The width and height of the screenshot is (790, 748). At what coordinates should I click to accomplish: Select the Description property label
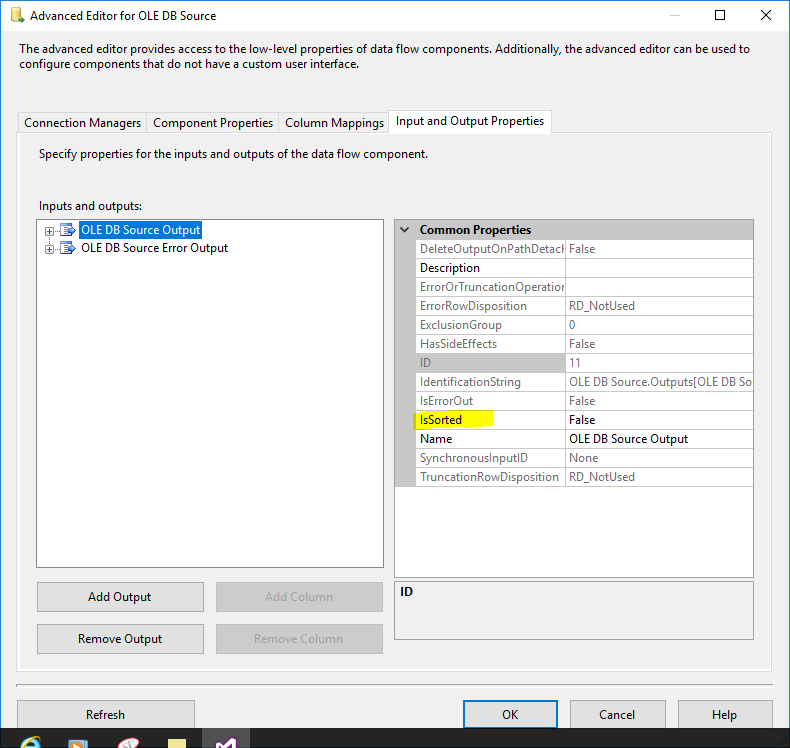click(449, 268)
